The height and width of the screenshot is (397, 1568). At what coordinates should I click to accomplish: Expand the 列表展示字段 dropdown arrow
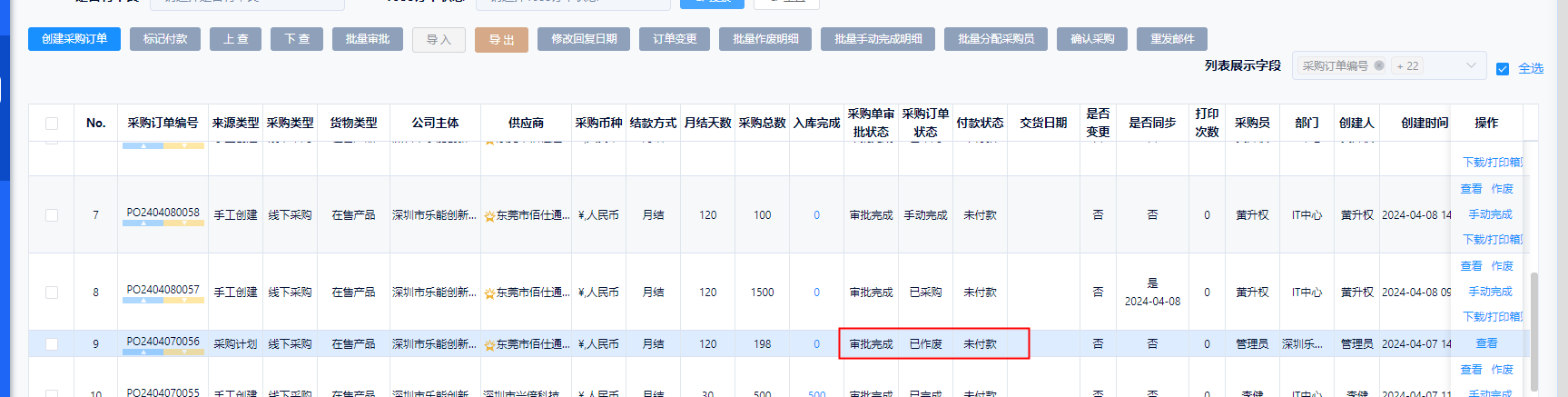(x=1471, y=65)
